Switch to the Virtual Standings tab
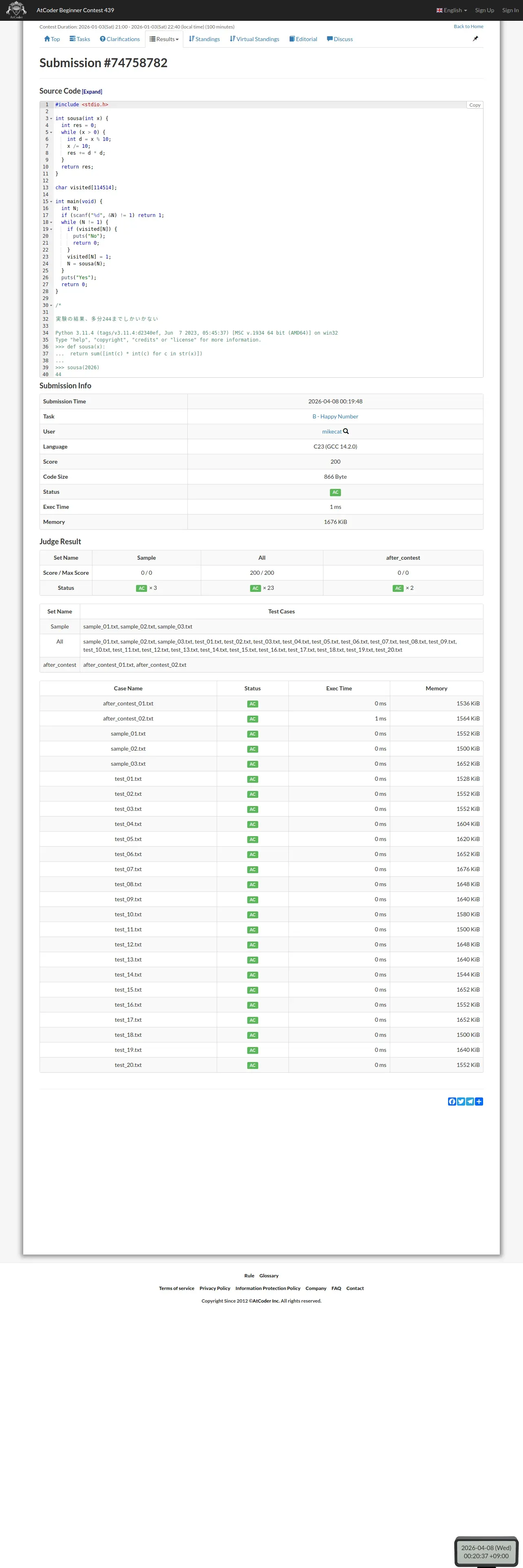This screenshot has width=523, height=1568. pyautogui.click(x=255, y=39)
